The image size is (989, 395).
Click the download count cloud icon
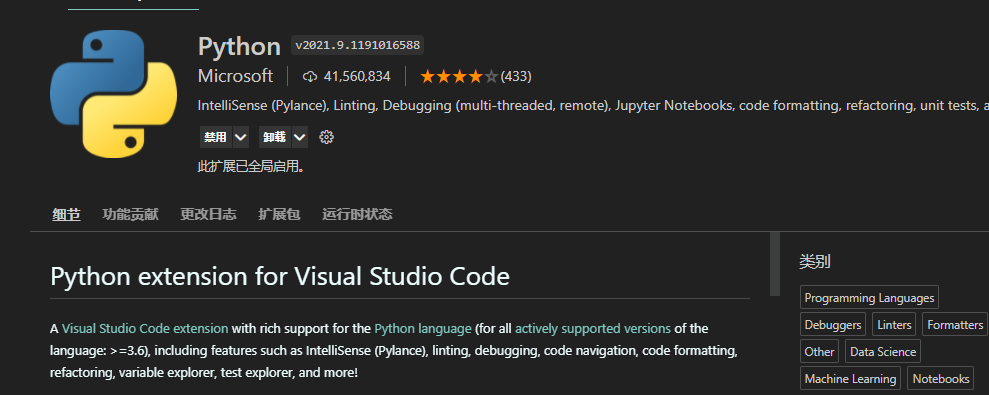pos(310,77)
